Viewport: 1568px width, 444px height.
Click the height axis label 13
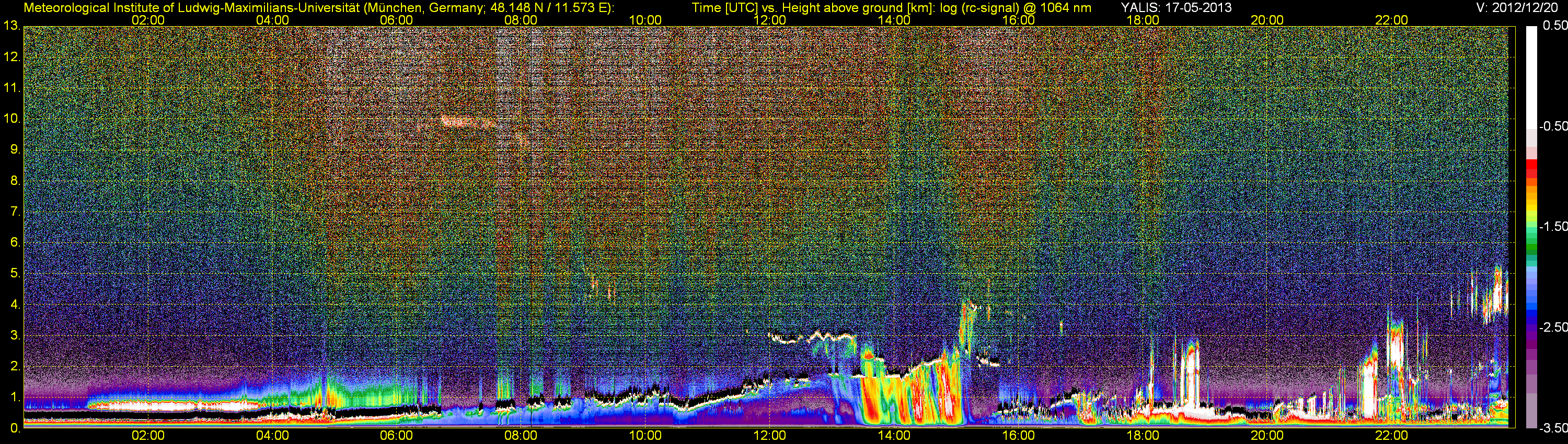point(11,26)
